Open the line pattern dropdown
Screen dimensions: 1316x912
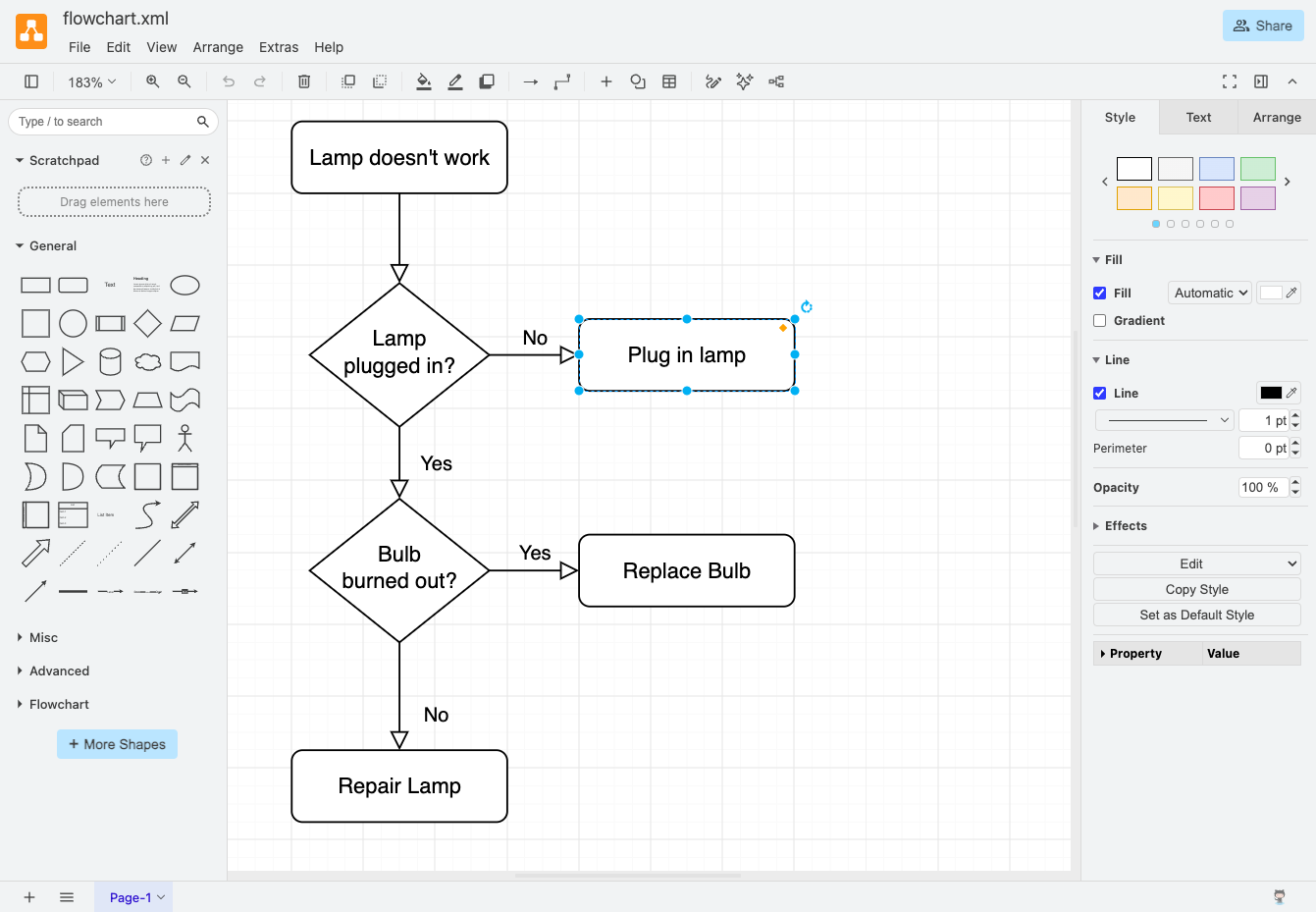(1165, 420)
